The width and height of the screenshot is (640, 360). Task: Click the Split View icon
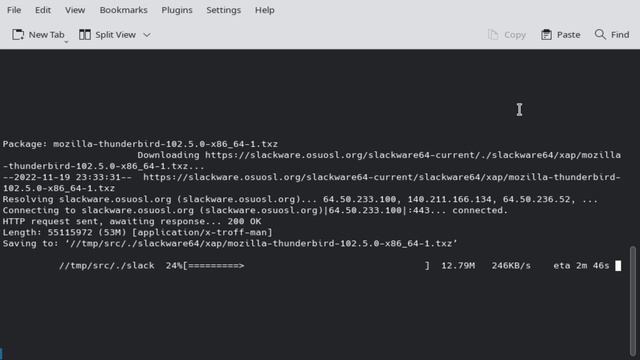pos(85,35)
